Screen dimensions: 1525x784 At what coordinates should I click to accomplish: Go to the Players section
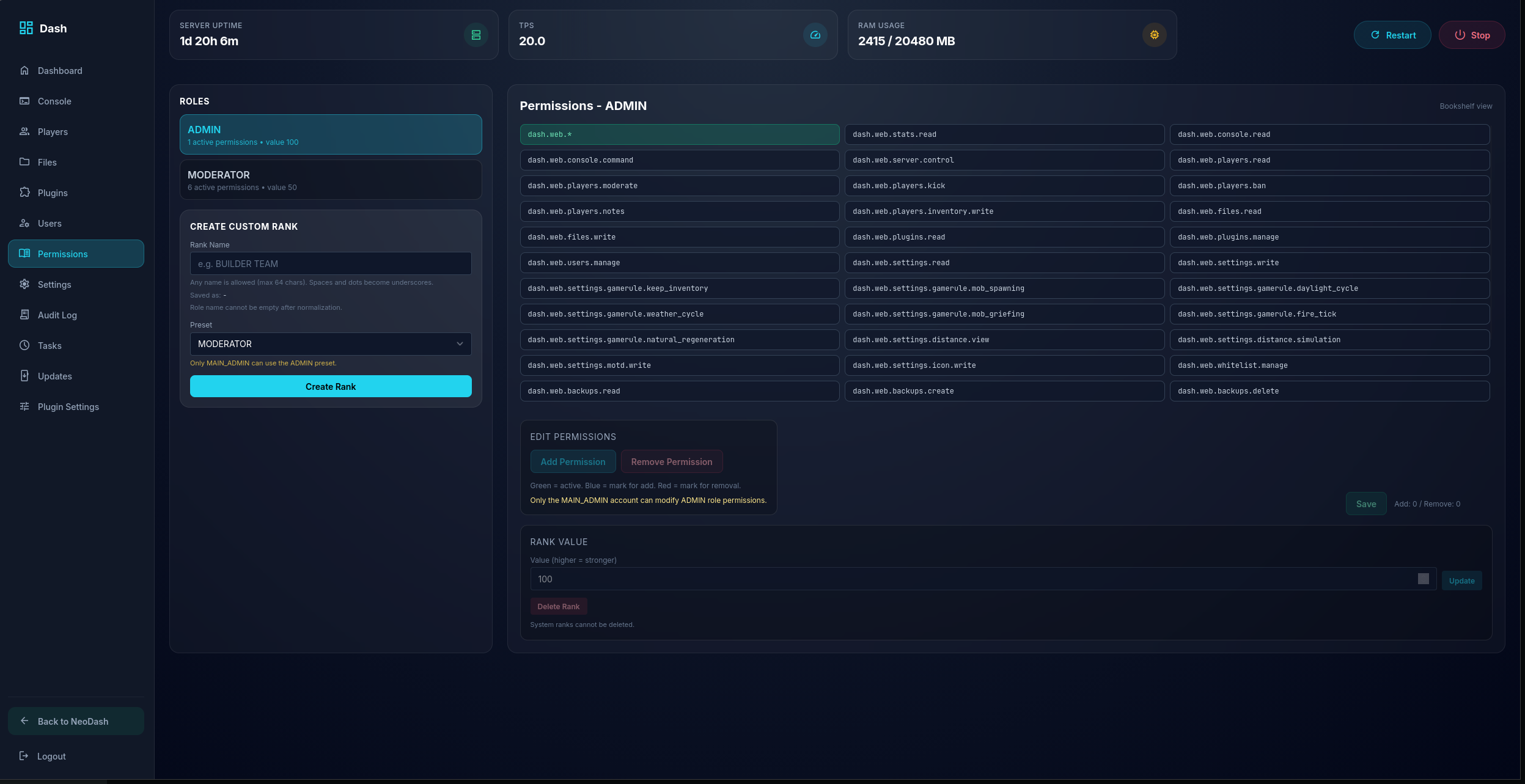76,131
